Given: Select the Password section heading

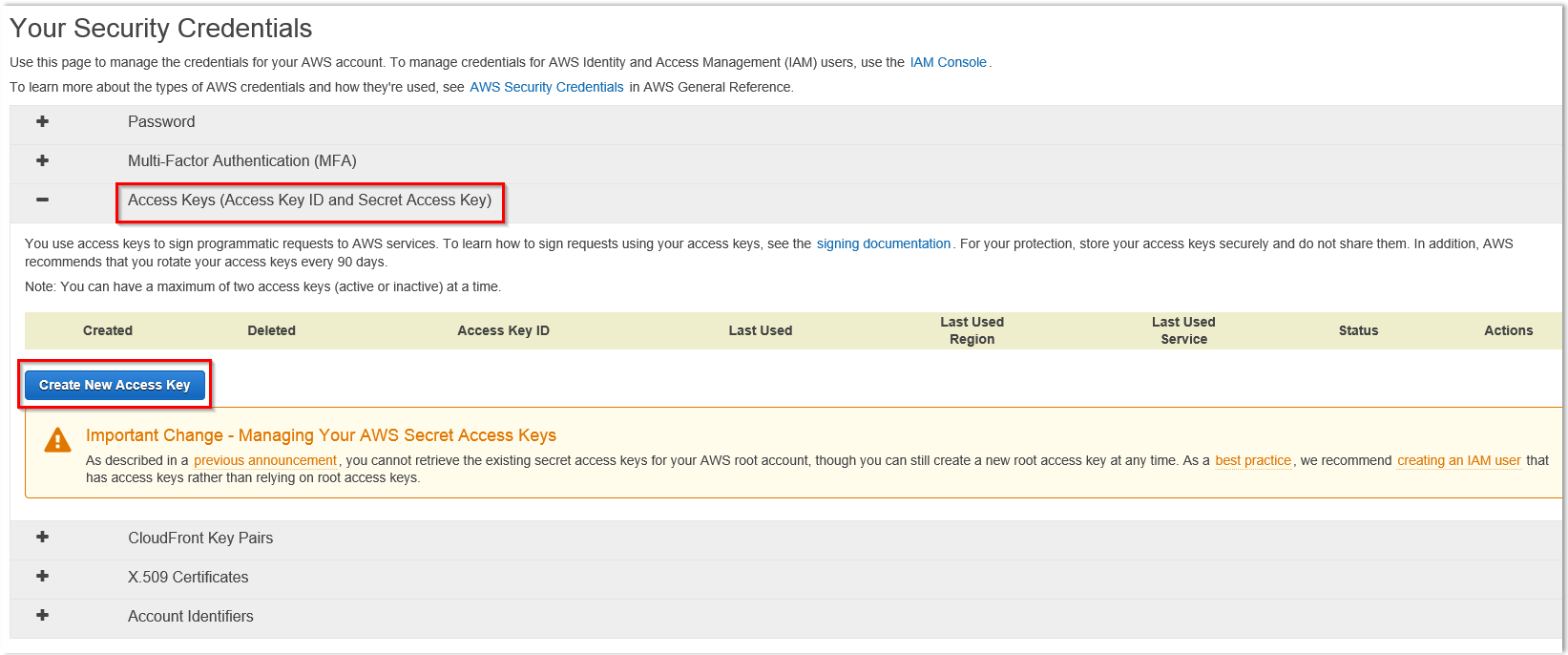Looking at the screenshot, I should [x=161, y=121].
